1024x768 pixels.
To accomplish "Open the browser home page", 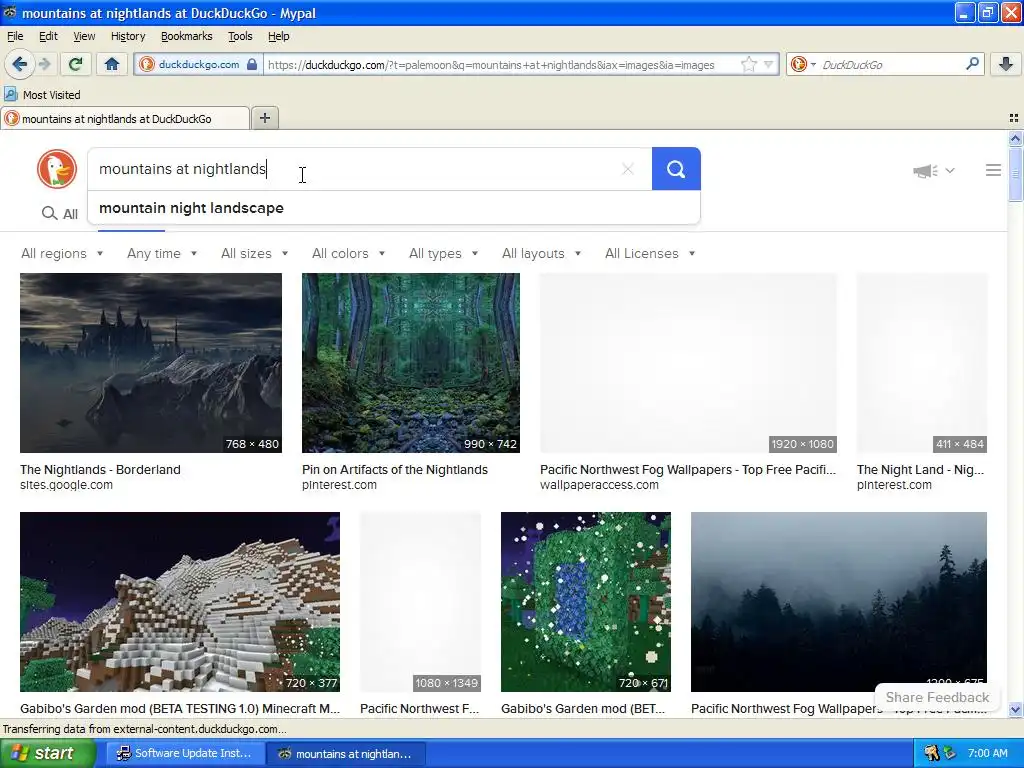I will 112,64.
